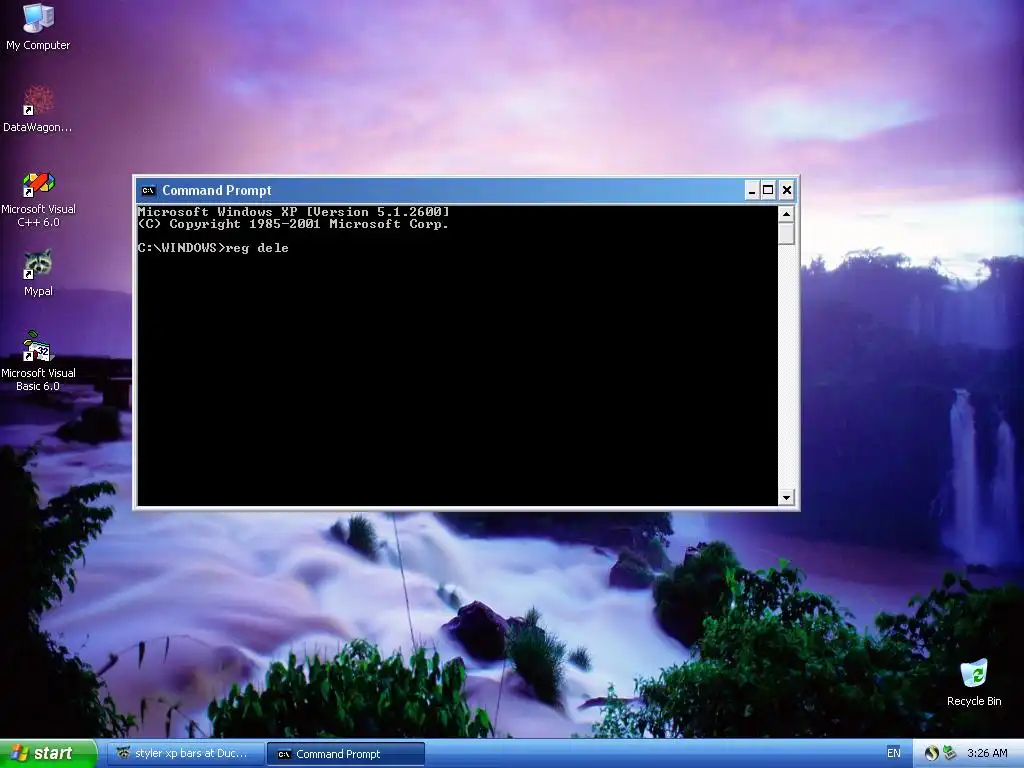The width and height of the screenshot is (1024, 768).
Task: Minimize the Command Prompt window
Action: pyautogui.click(x=752, y=191)
